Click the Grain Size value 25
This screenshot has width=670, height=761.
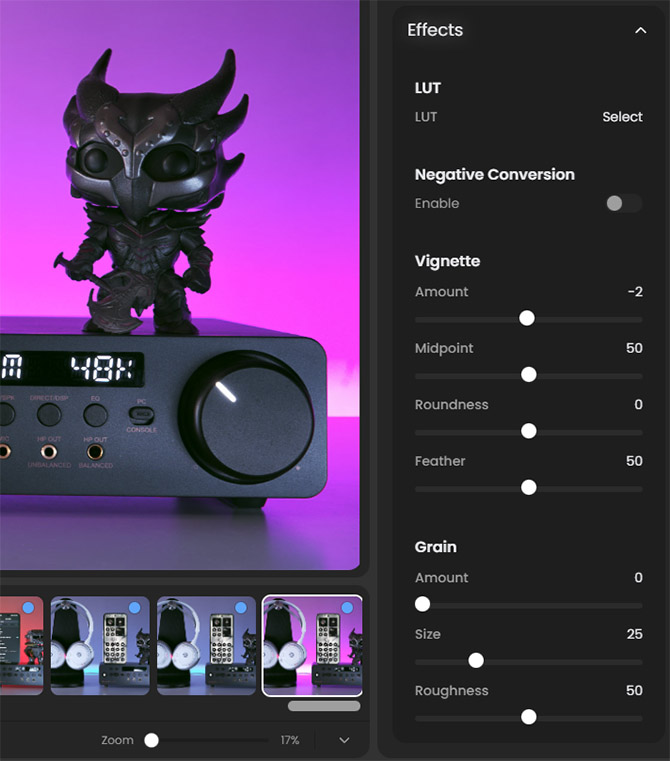pyautogui.click(x=633, y=634)
